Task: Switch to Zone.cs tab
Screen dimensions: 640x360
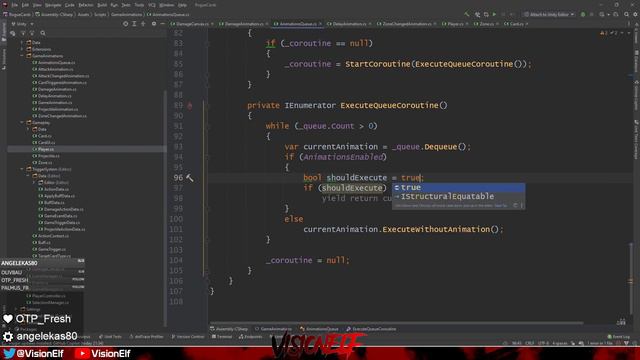Action: coord(486,24)
